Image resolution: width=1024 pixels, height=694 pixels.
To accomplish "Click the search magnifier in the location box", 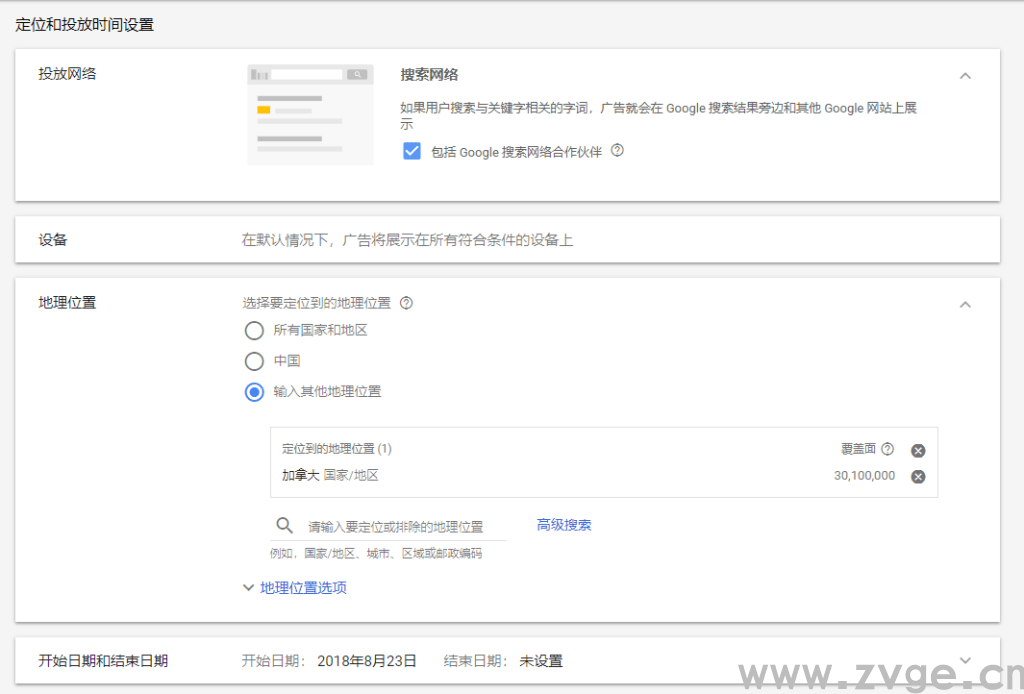I will [x=285, y=524].
